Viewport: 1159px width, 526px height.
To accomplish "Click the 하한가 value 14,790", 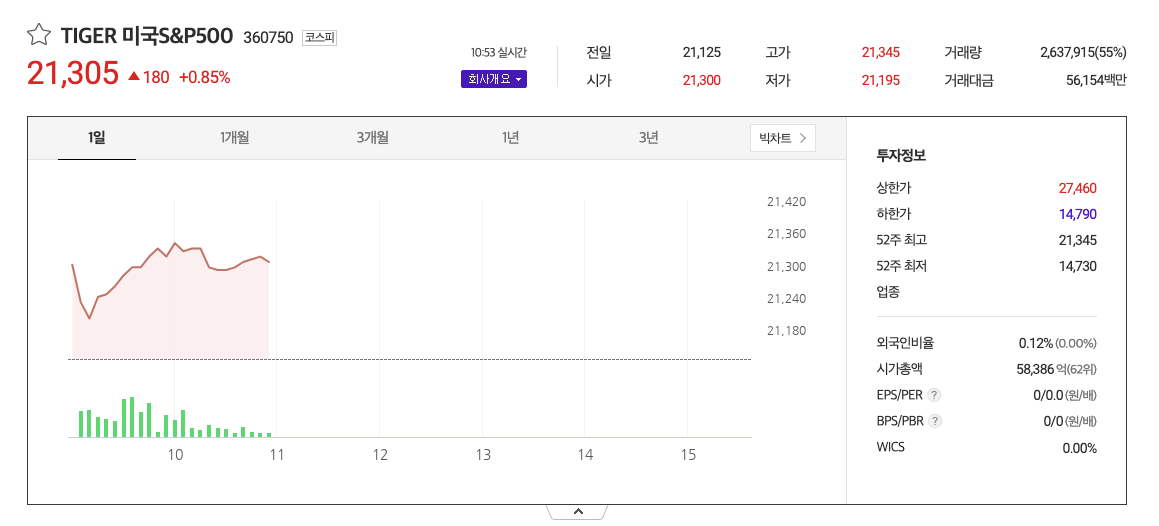I will click(x=1078, y=214).
